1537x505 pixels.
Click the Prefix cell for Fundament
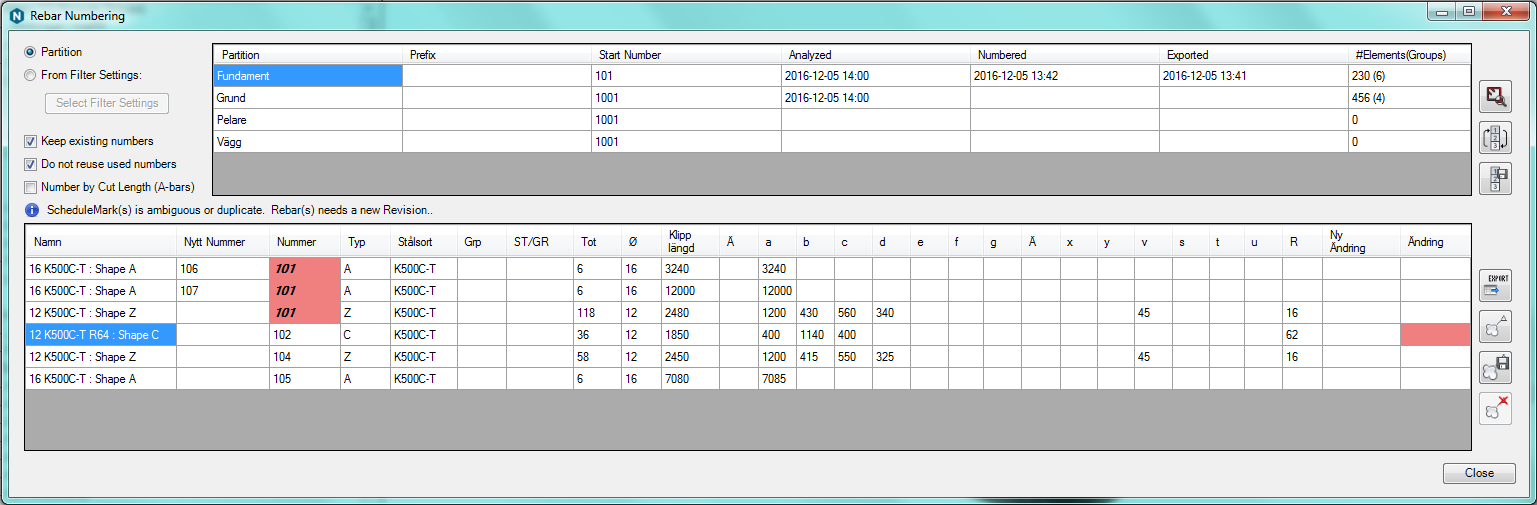pos(497,76)
